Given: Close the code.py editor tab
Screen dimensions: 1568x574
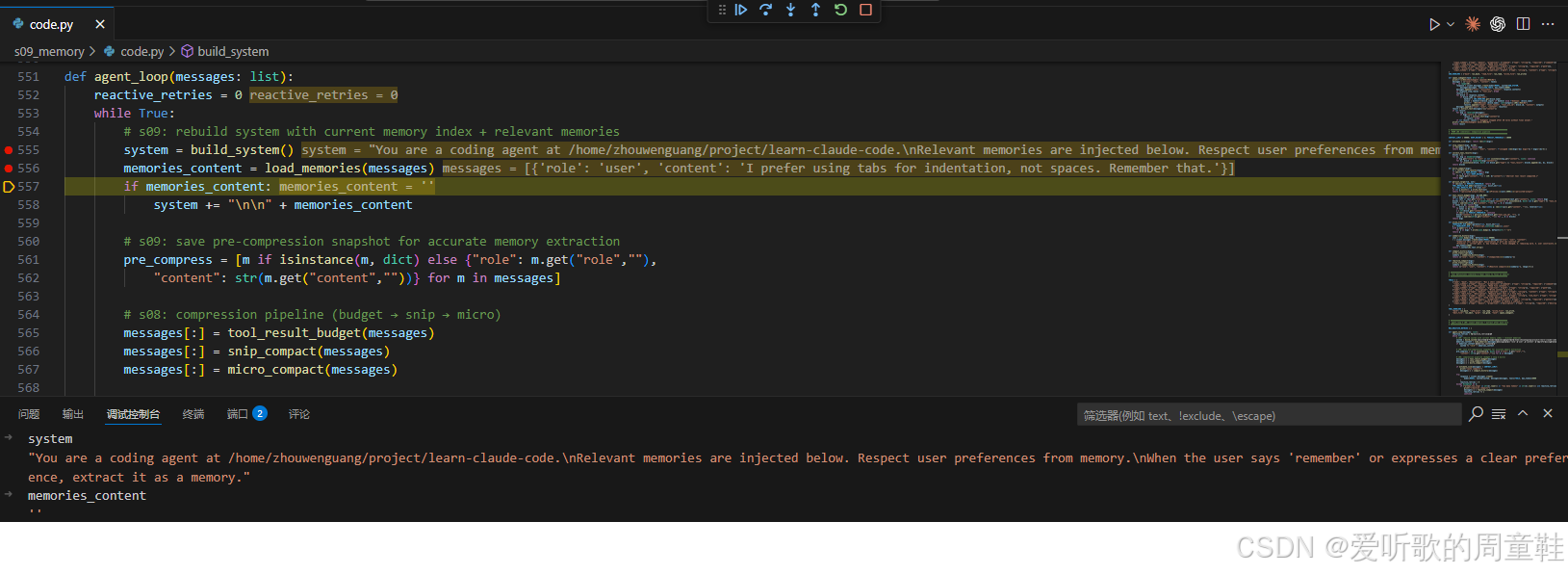Looking at the screenshot, I should pos(100,24).
